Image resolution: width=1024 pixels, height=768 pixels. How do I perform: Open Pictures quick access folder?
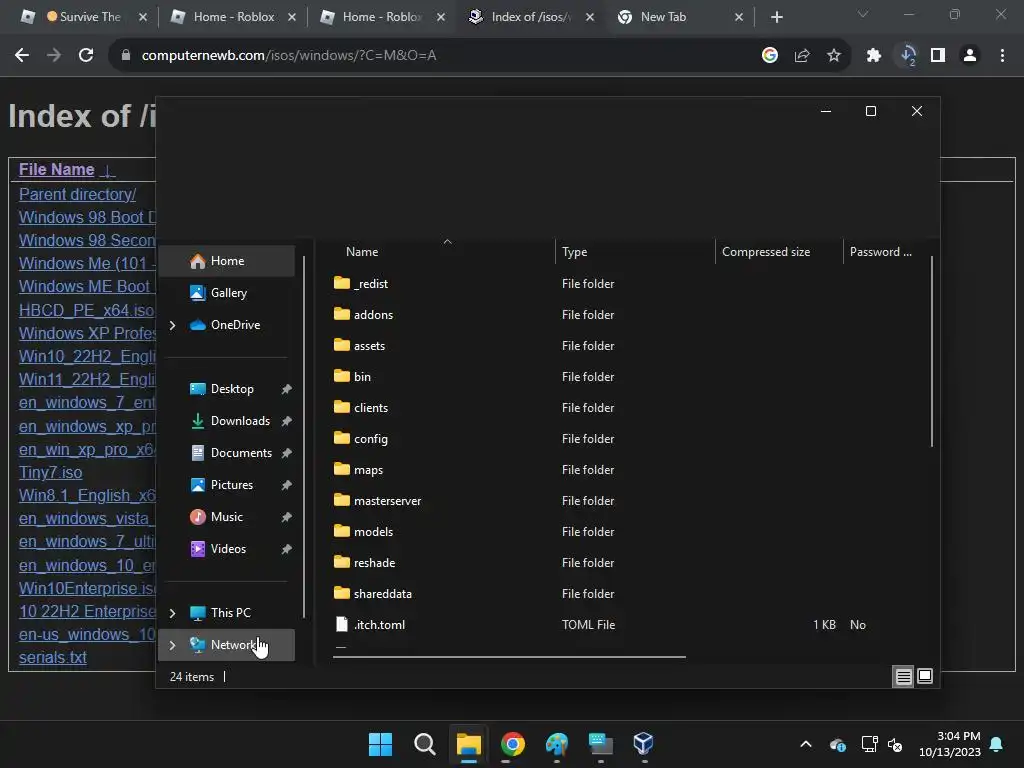coord(227,485)
